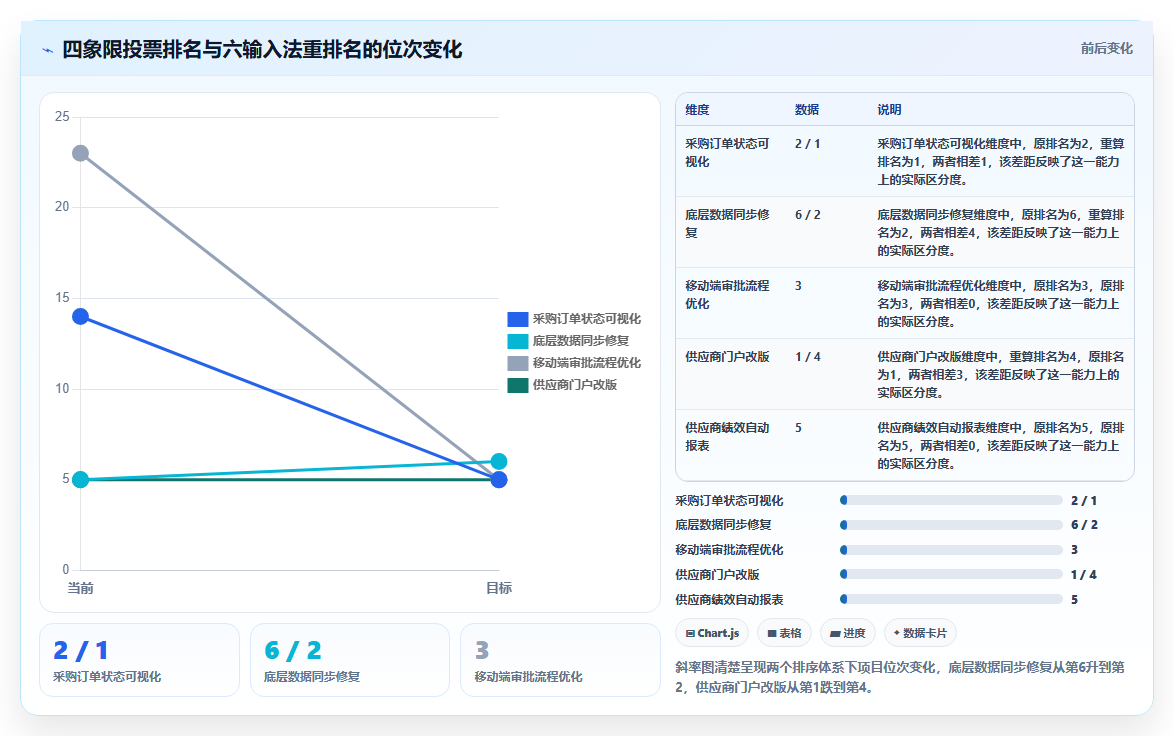Select the 数据卡片 chip
Screen dimensions: 1174x736
click(920, 633)
